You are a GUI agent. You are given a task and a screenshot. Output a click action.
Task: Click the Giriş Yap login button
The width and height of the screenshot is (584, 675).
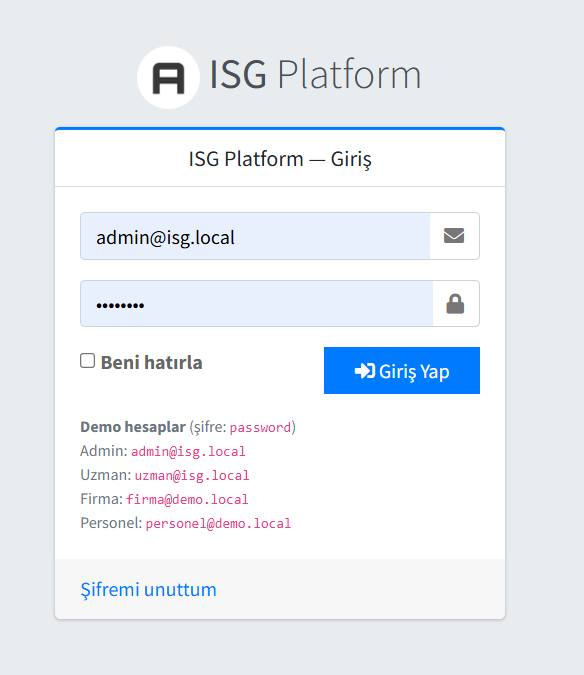[402, 370]
